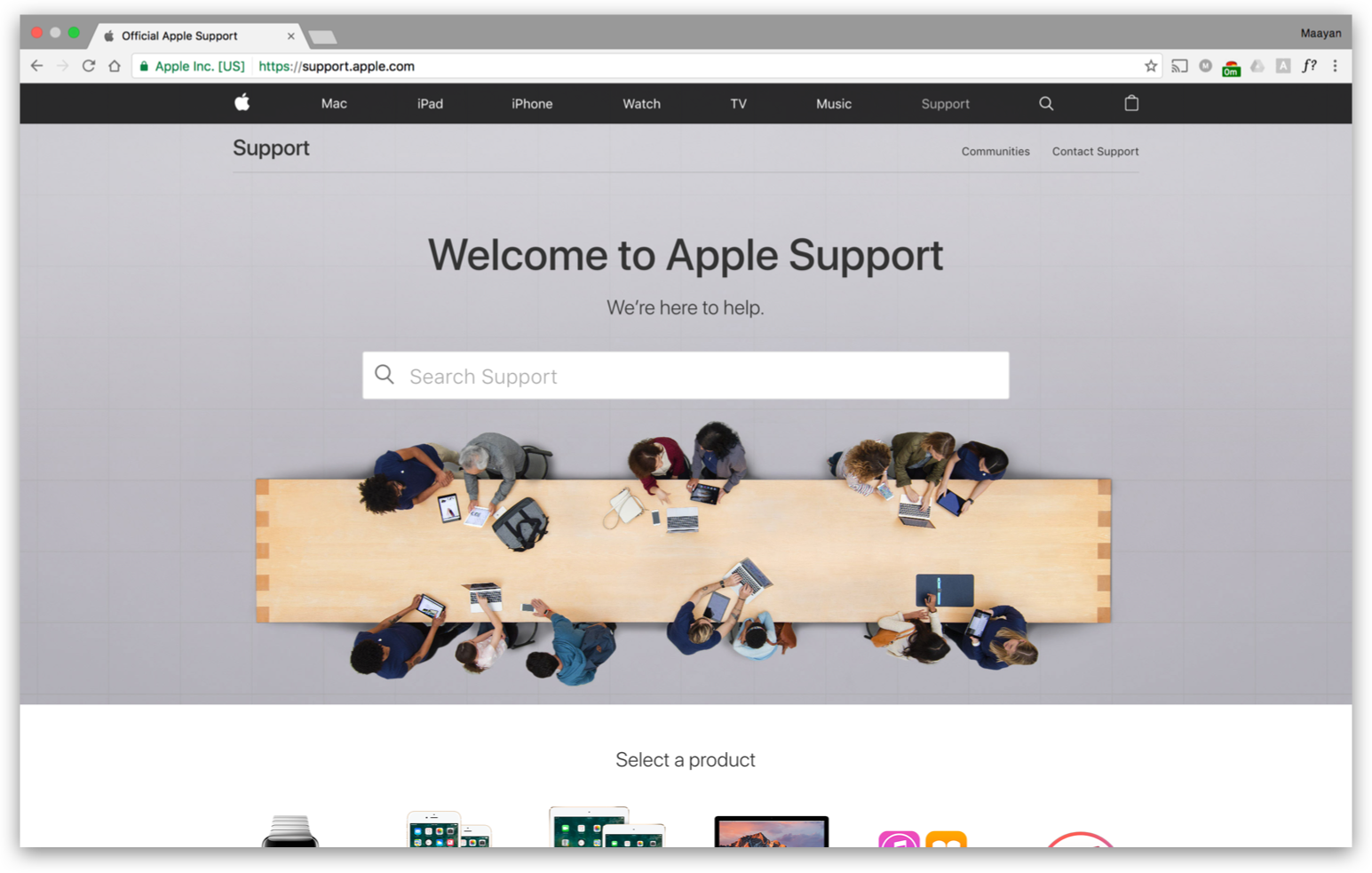Click the gray letter A extension icon
1372x873 pixels.
click(1283, 66)
